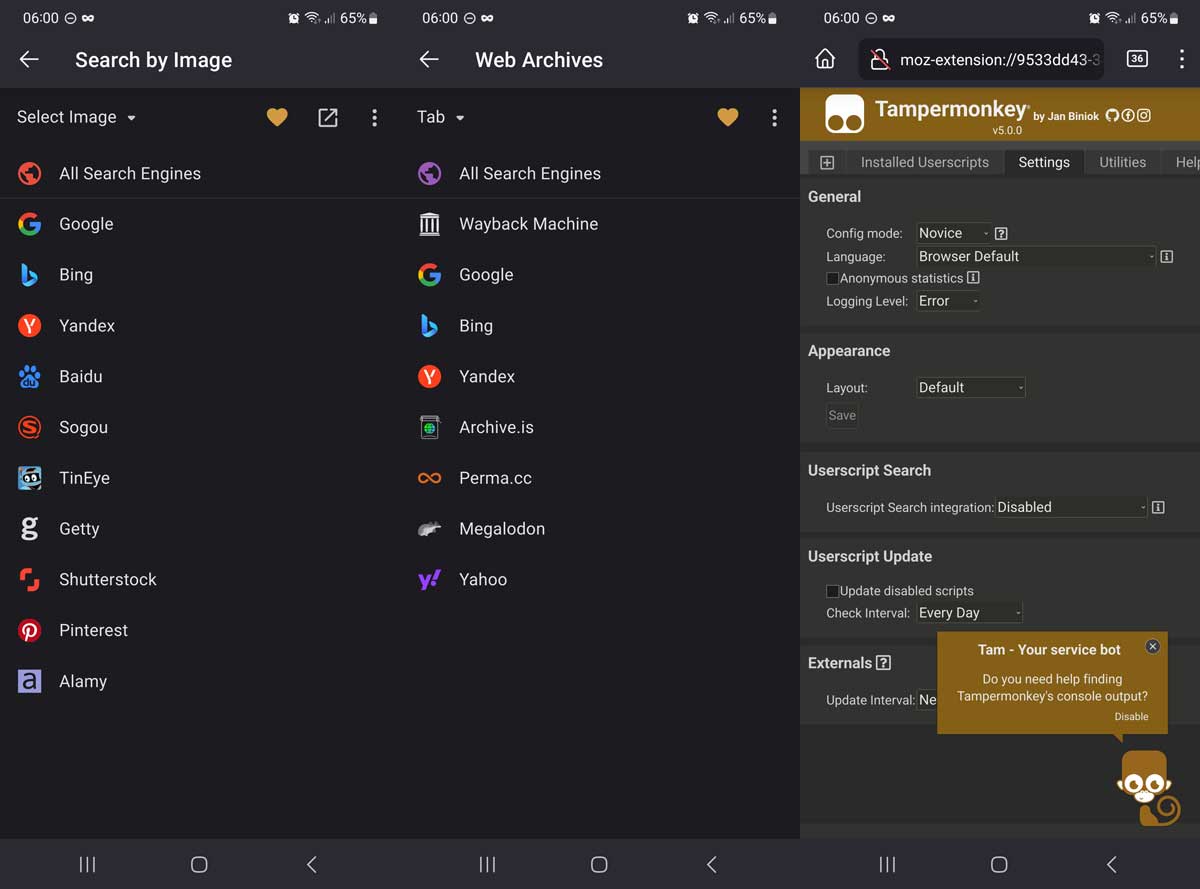Choose the Alamy search engine
The height and width of the screenshot is (889, 1200).
pyautogui.click(x=200, y=681)
